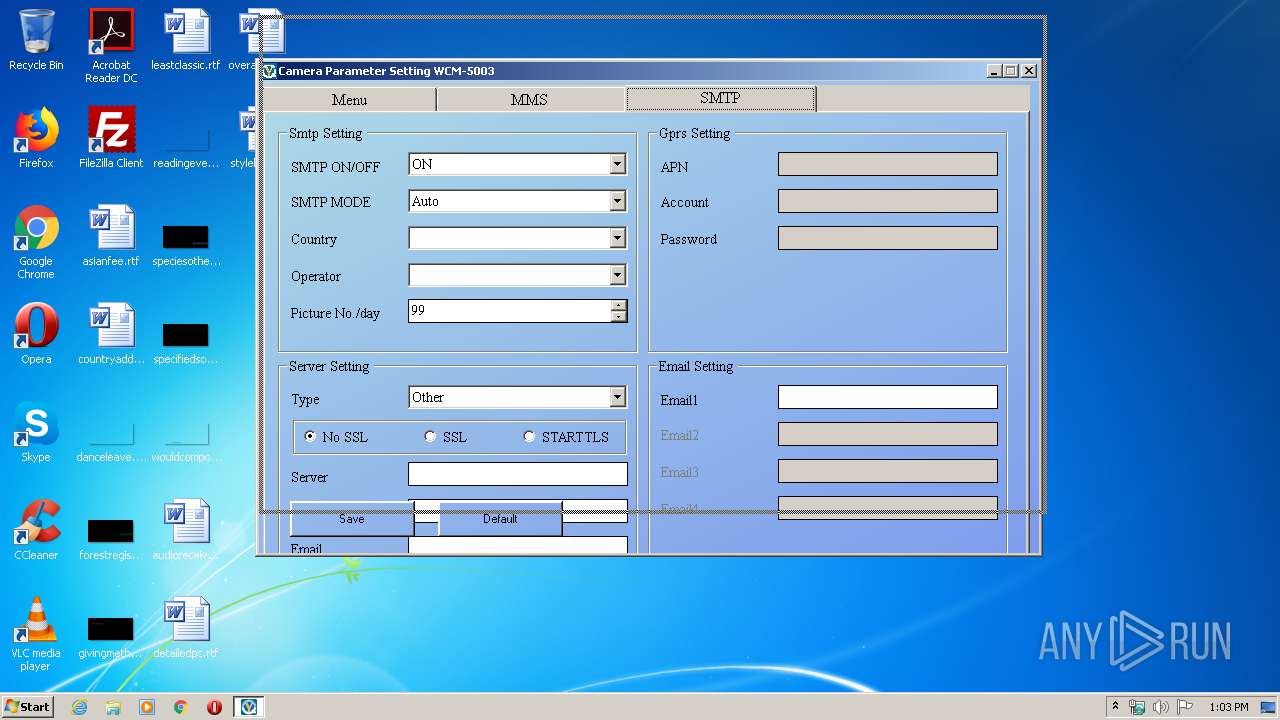Open Action Center flag icon
This screenshot has width=1280, height=720.
tap(1185, 707)
